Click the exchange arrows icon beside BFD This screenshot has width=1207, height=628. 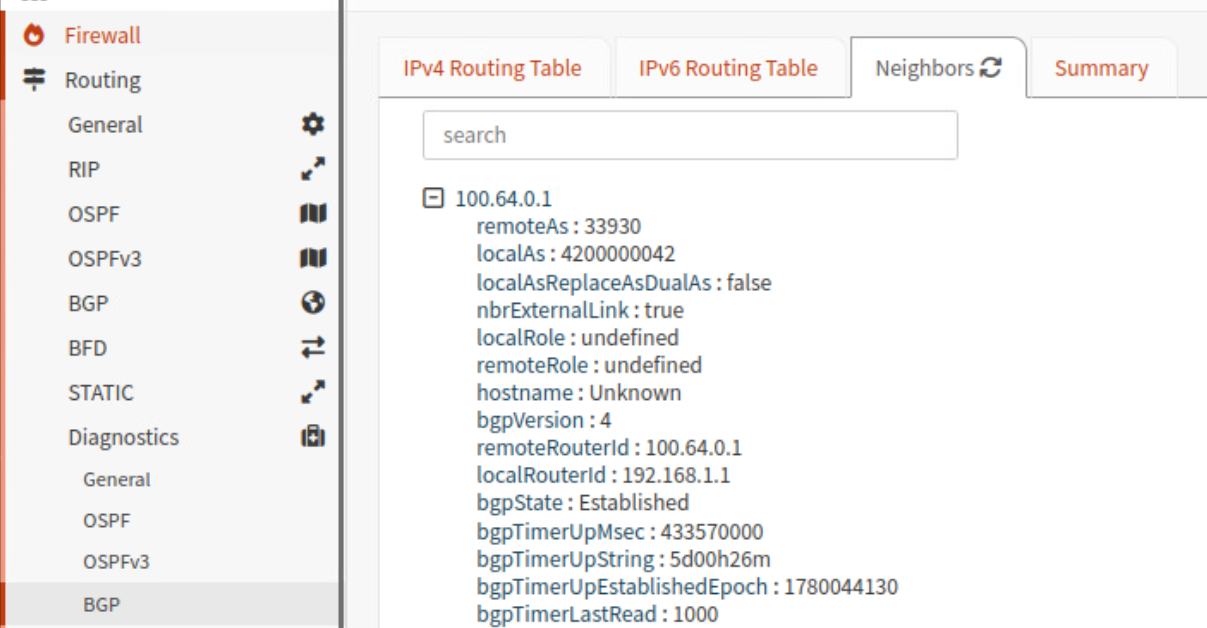pos(313,348)
